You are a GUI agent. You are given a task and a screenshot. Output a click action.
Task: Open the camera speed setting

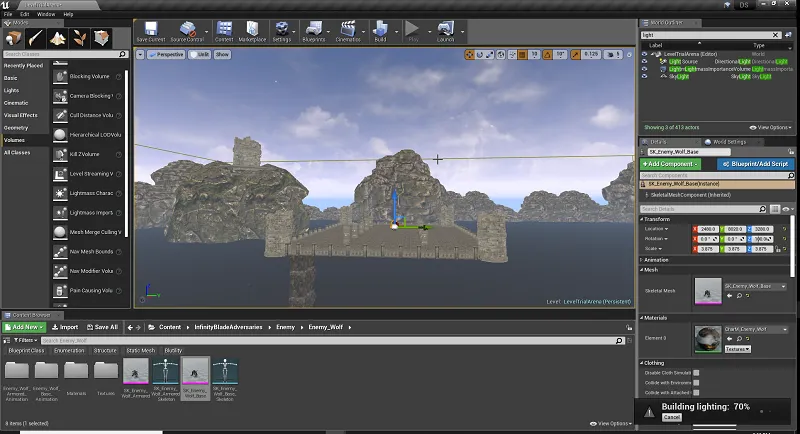[x=613, y=55]
